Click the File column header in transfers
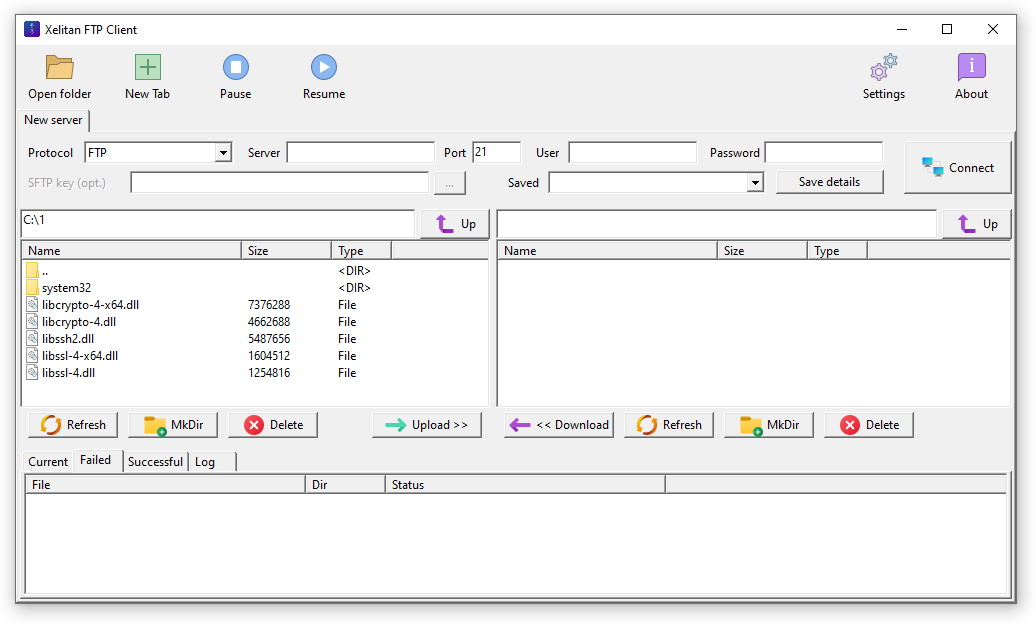 [165, 485]
